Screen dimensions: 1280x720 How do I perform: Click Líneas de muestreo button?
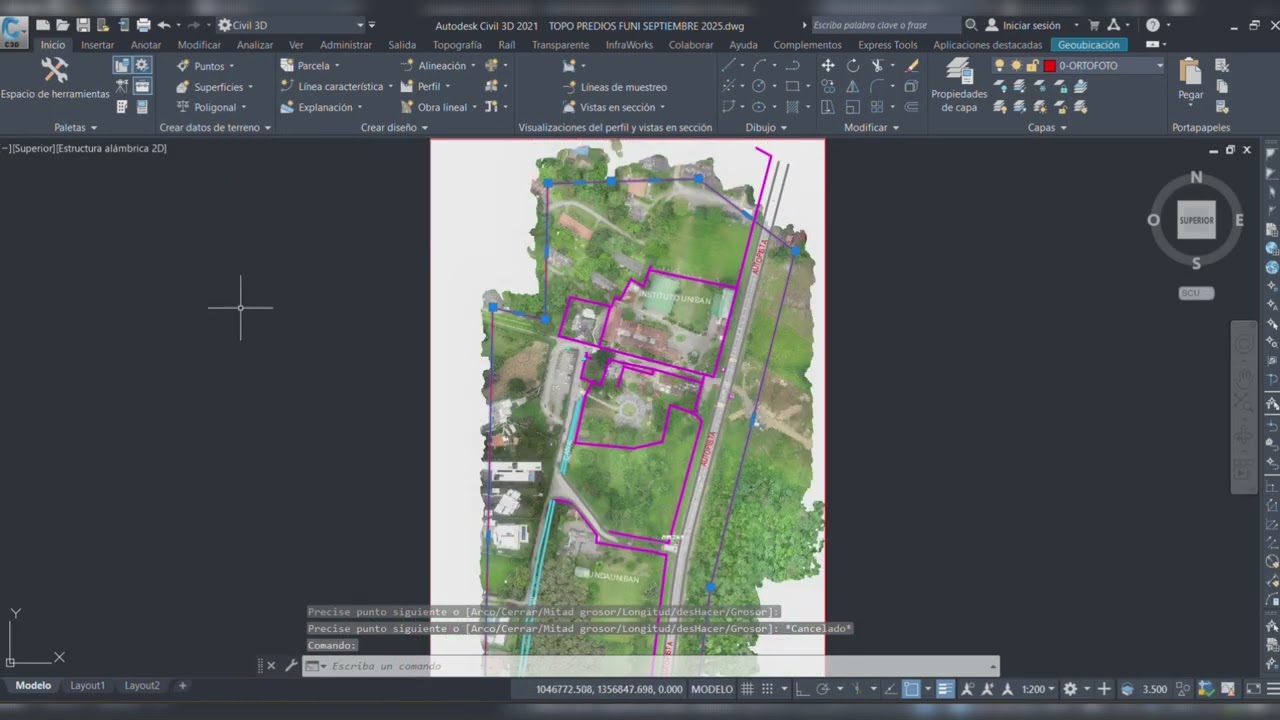(615, 87)
